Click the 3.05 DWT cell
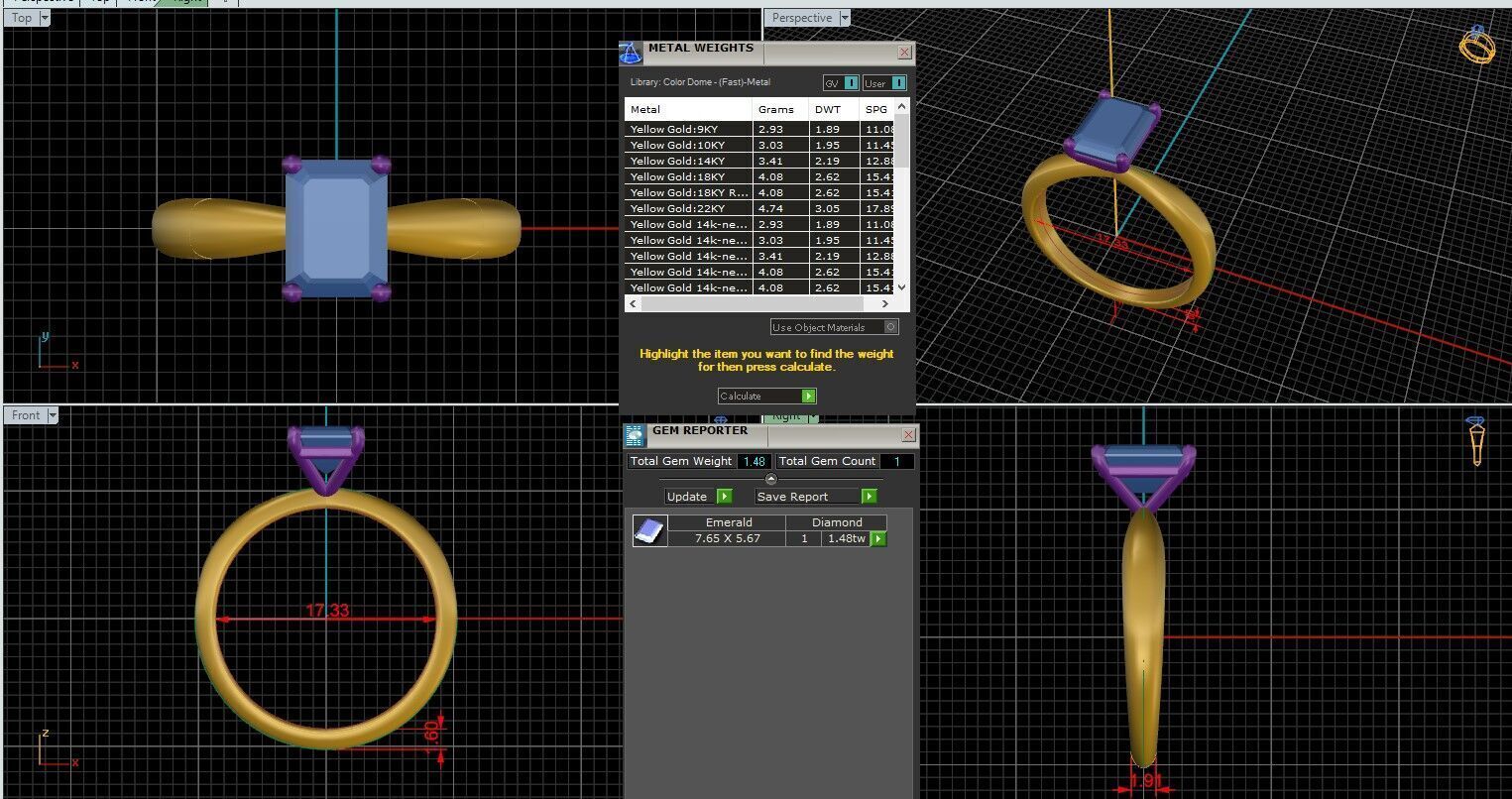The width and height of the screenshot is (1512, 799). 836,208
